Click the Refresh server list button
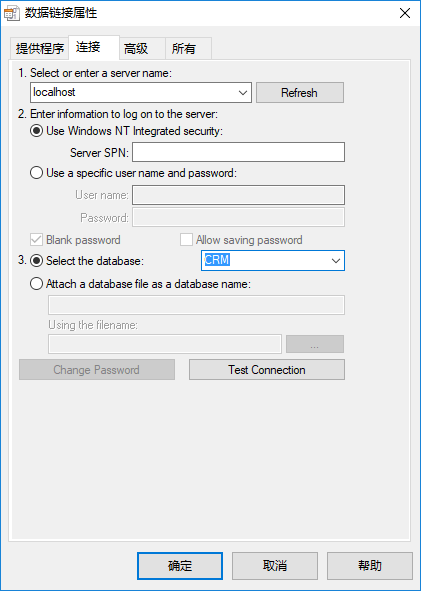421x591 pixels. 300,93
